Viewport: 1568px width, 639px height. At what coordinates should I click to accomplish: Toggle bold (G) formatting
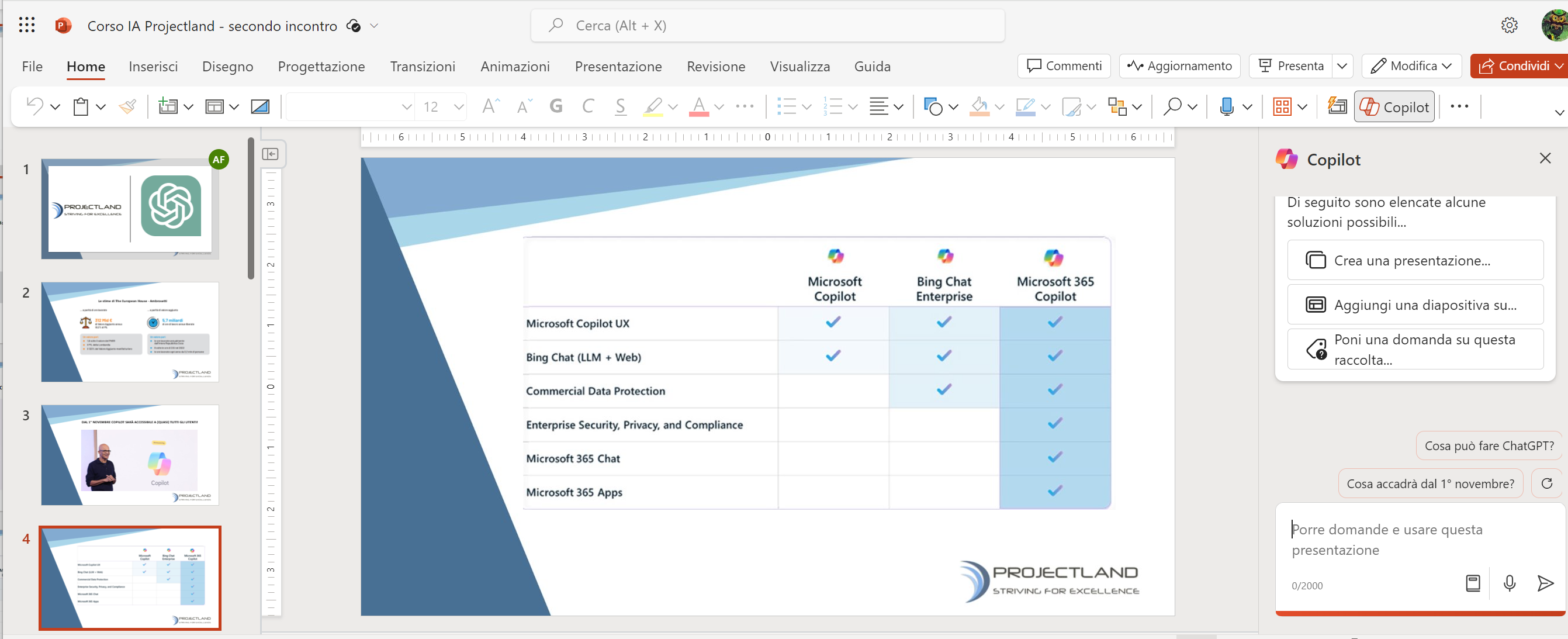pyautogui.click(x=556, y=106)
